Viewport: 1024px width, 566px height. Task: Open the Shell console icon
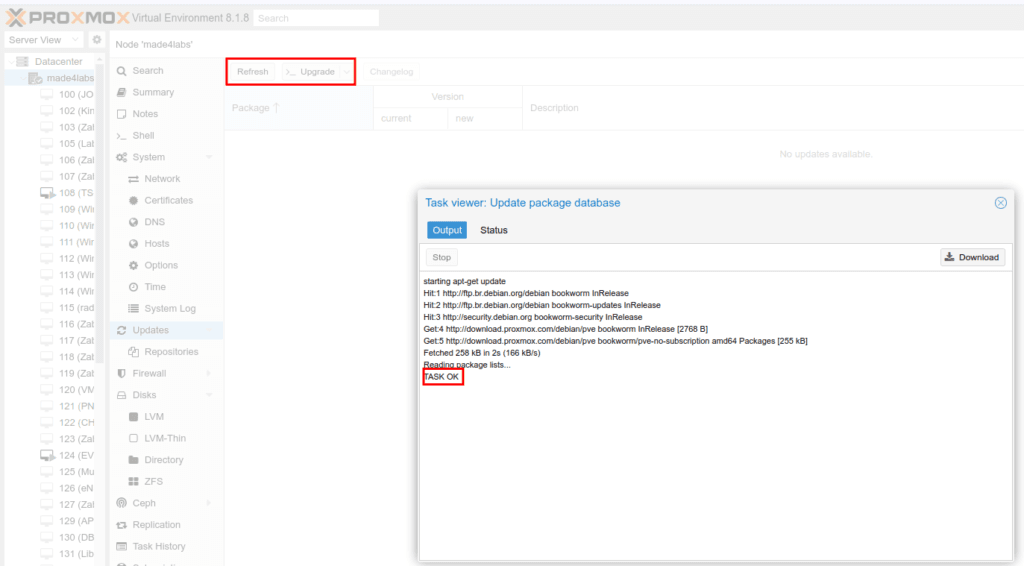[121, 136]
